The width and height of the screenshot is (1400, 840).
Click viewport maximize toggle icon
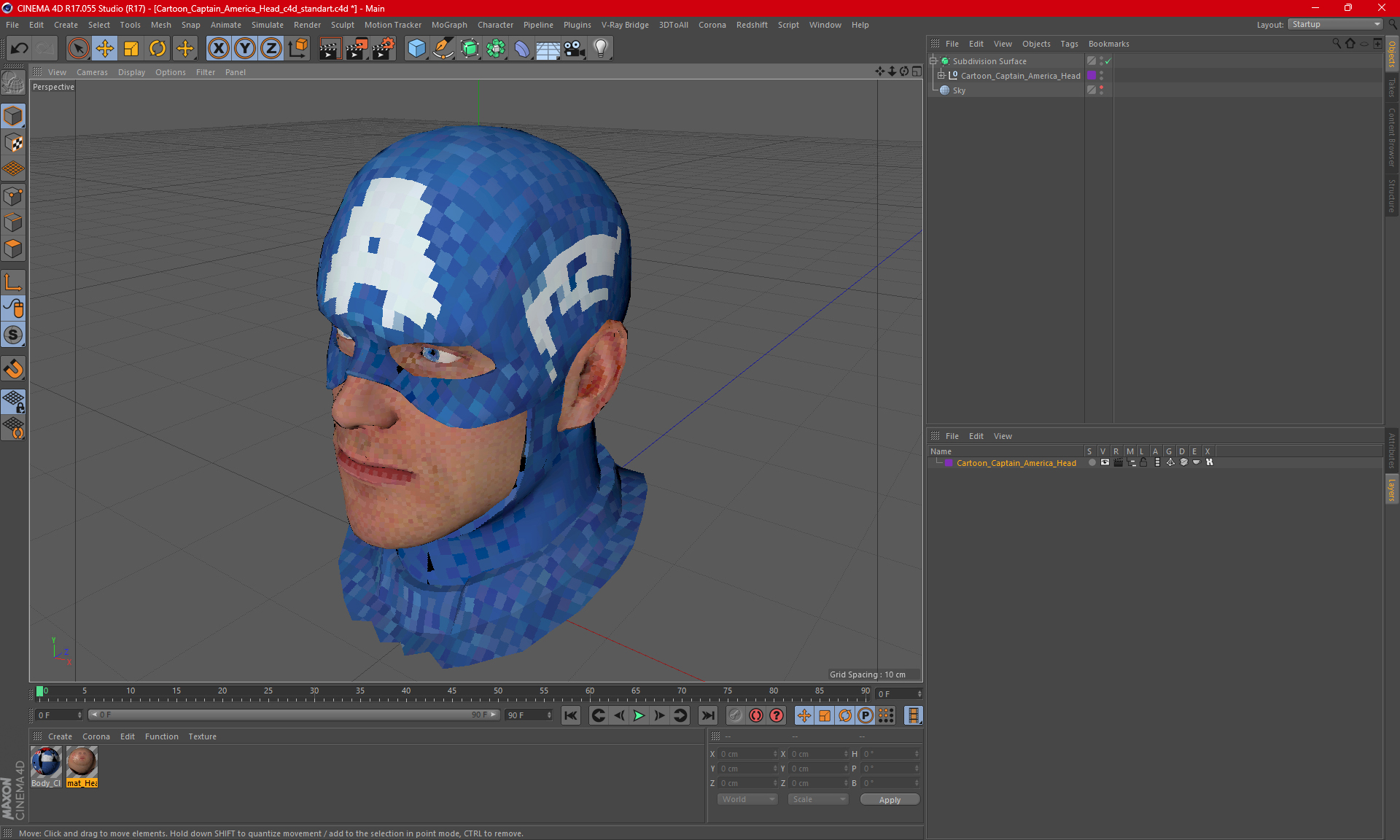(x=917, y=71)
